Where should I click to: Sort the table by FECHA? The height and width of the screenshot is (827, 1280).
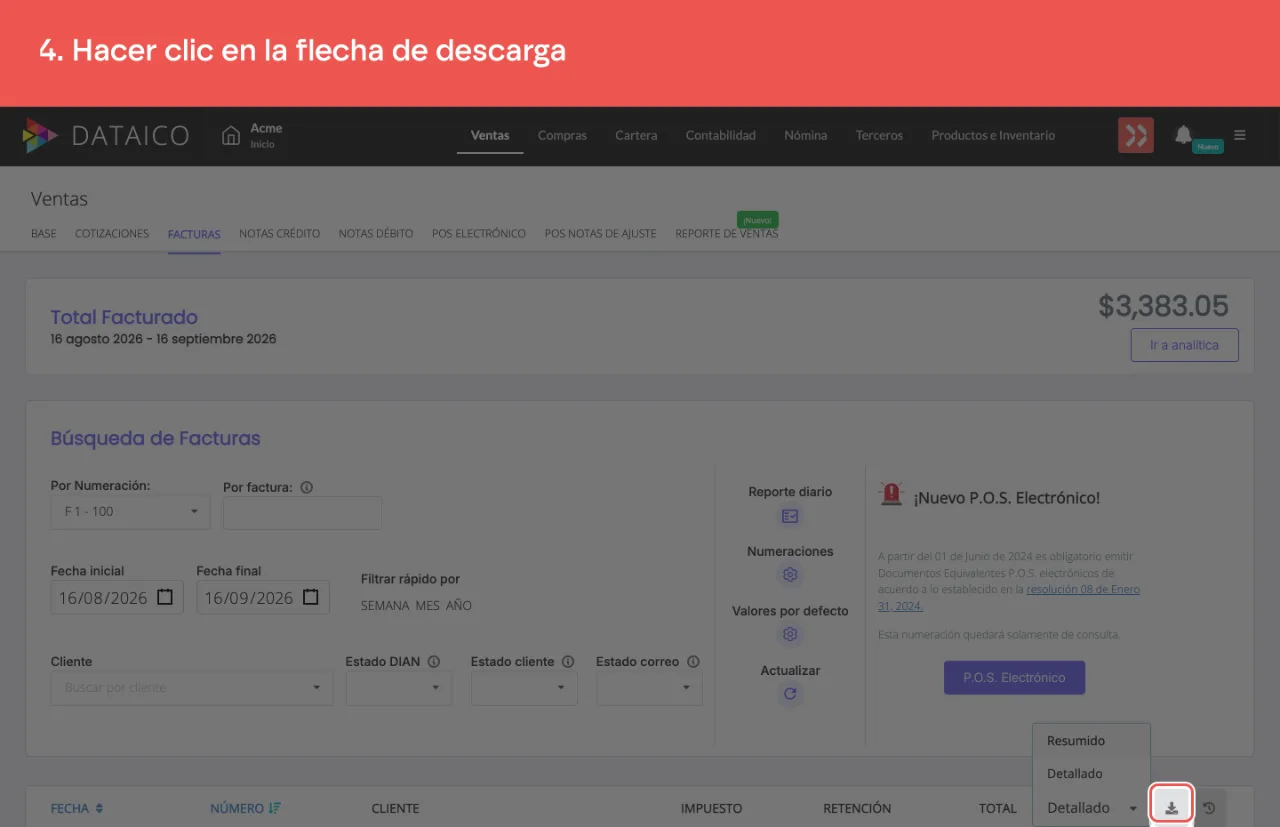[x=77, y=808]
